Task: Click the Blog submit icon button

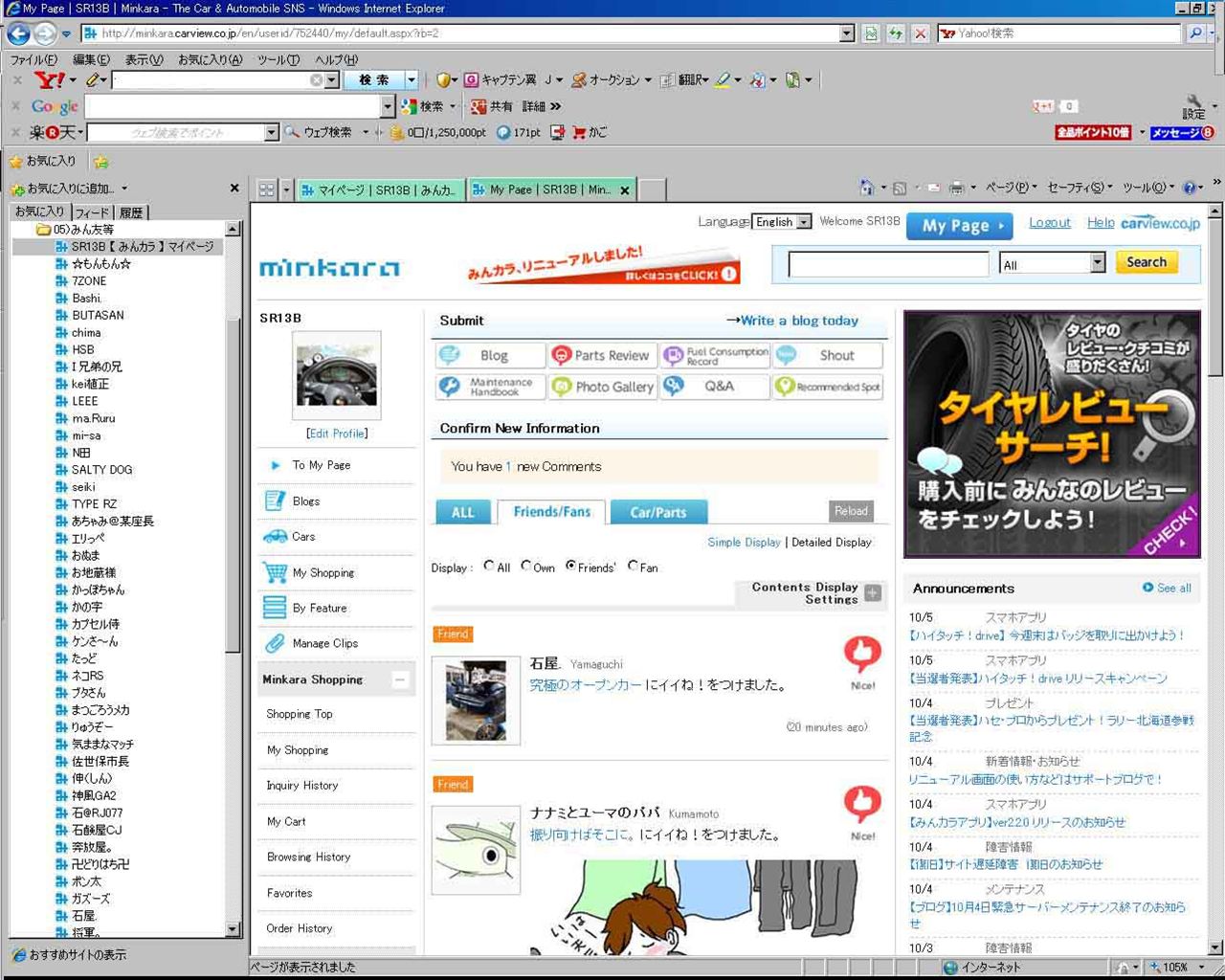Action: point(490,355)
